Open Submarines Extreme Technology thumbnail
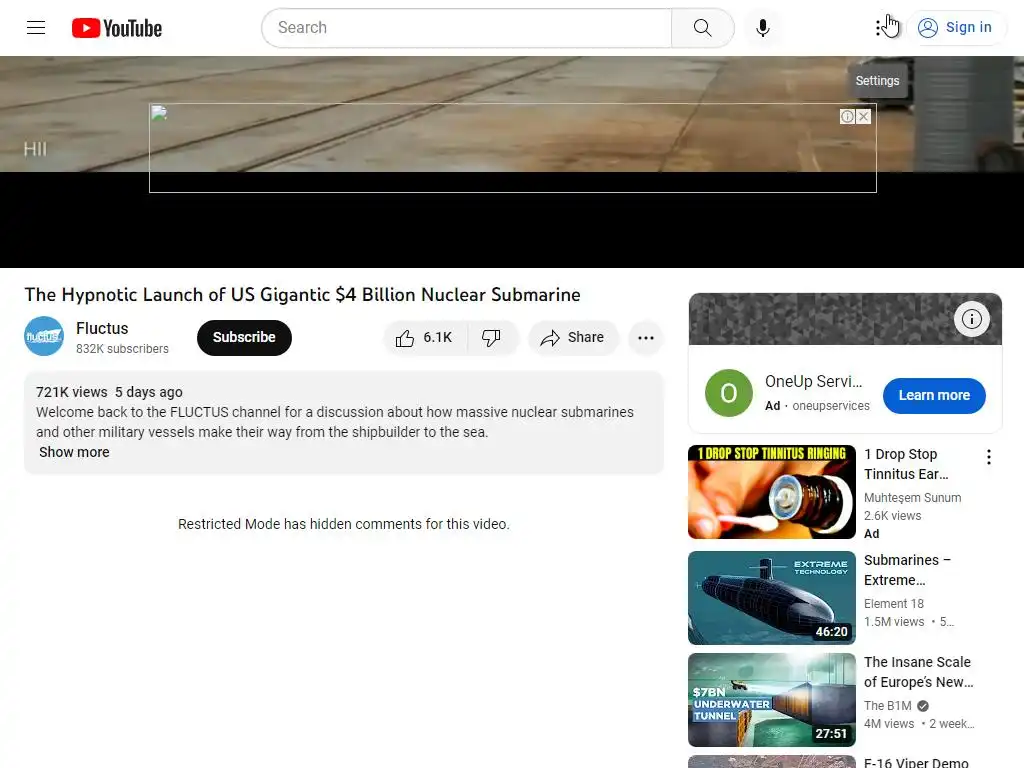The height and width of the screenshot is (768, 1024). point(772,598)
